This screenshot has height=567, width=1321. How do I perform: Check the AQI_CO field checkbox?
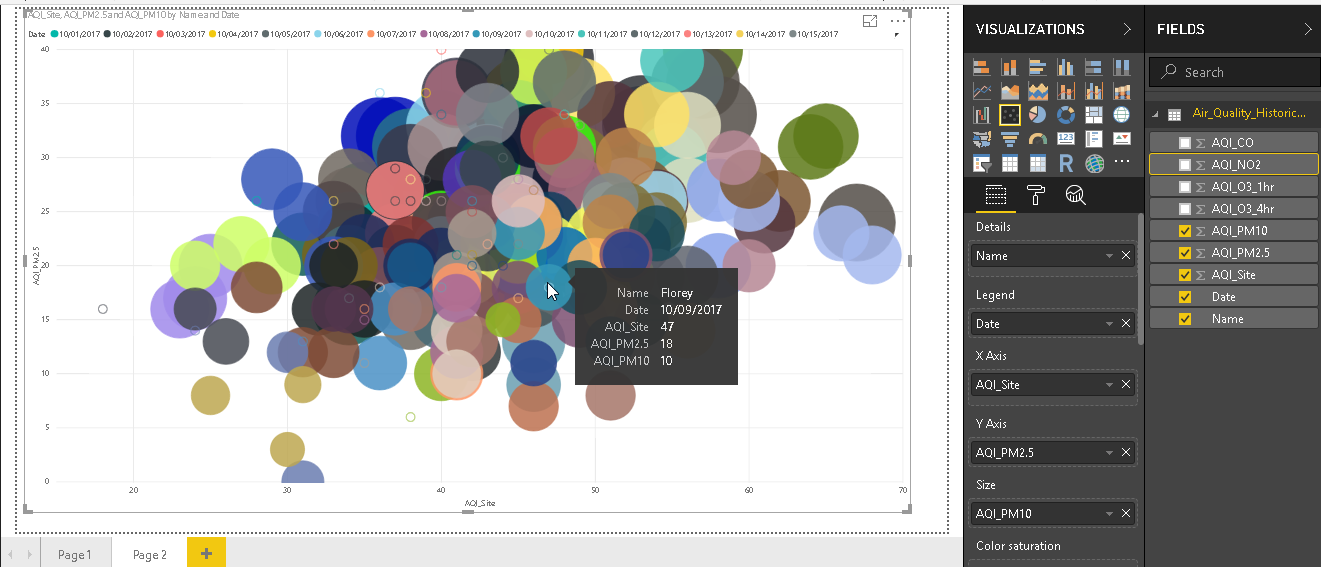click(x=1185, y=143)
